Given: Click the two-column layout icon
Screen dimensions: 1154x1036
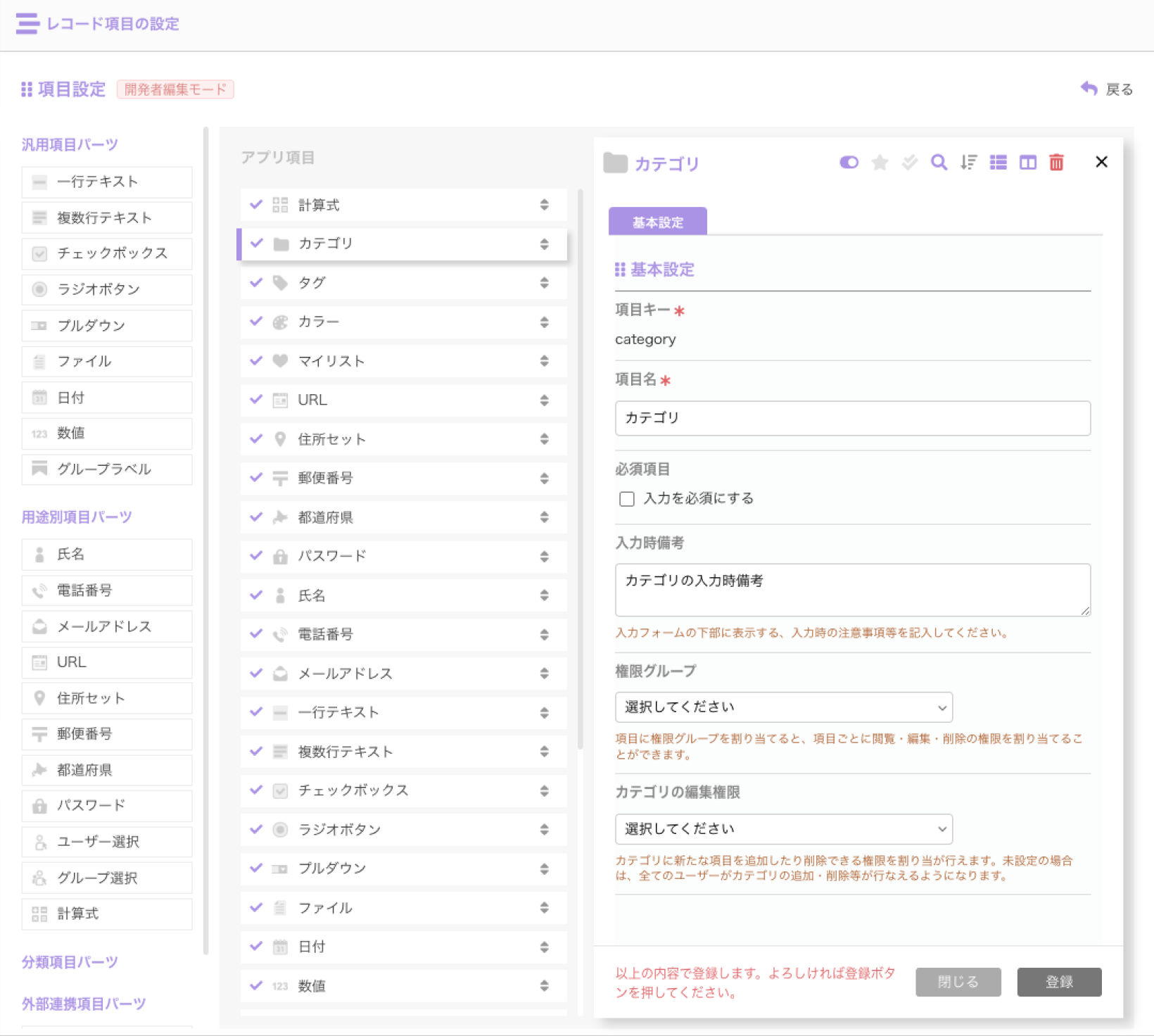Looking at the screenshot, I should [x=1027, y=163].
